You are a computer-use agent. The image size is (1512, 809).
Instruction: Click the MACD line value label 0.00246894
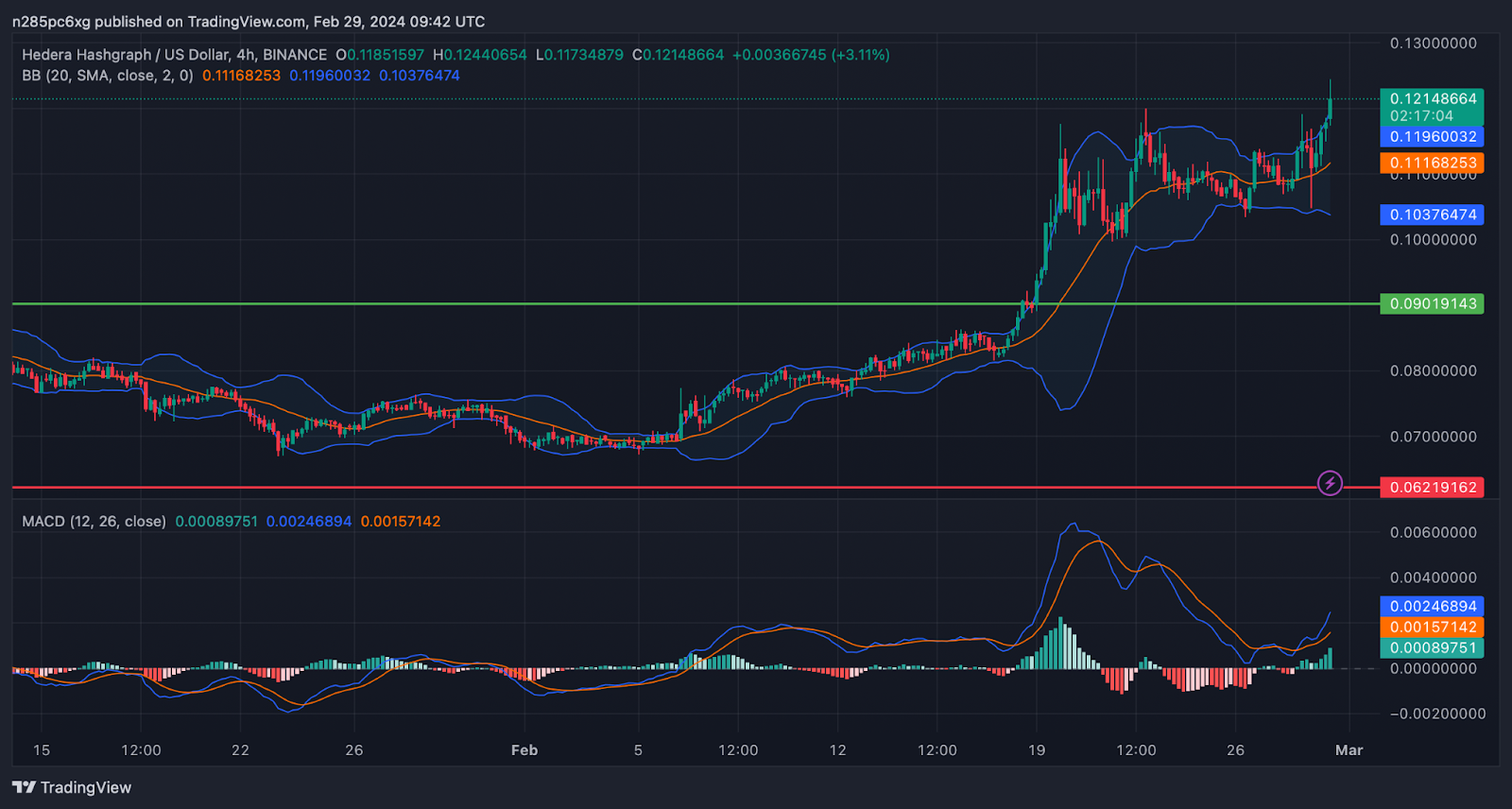(1433, 606)
